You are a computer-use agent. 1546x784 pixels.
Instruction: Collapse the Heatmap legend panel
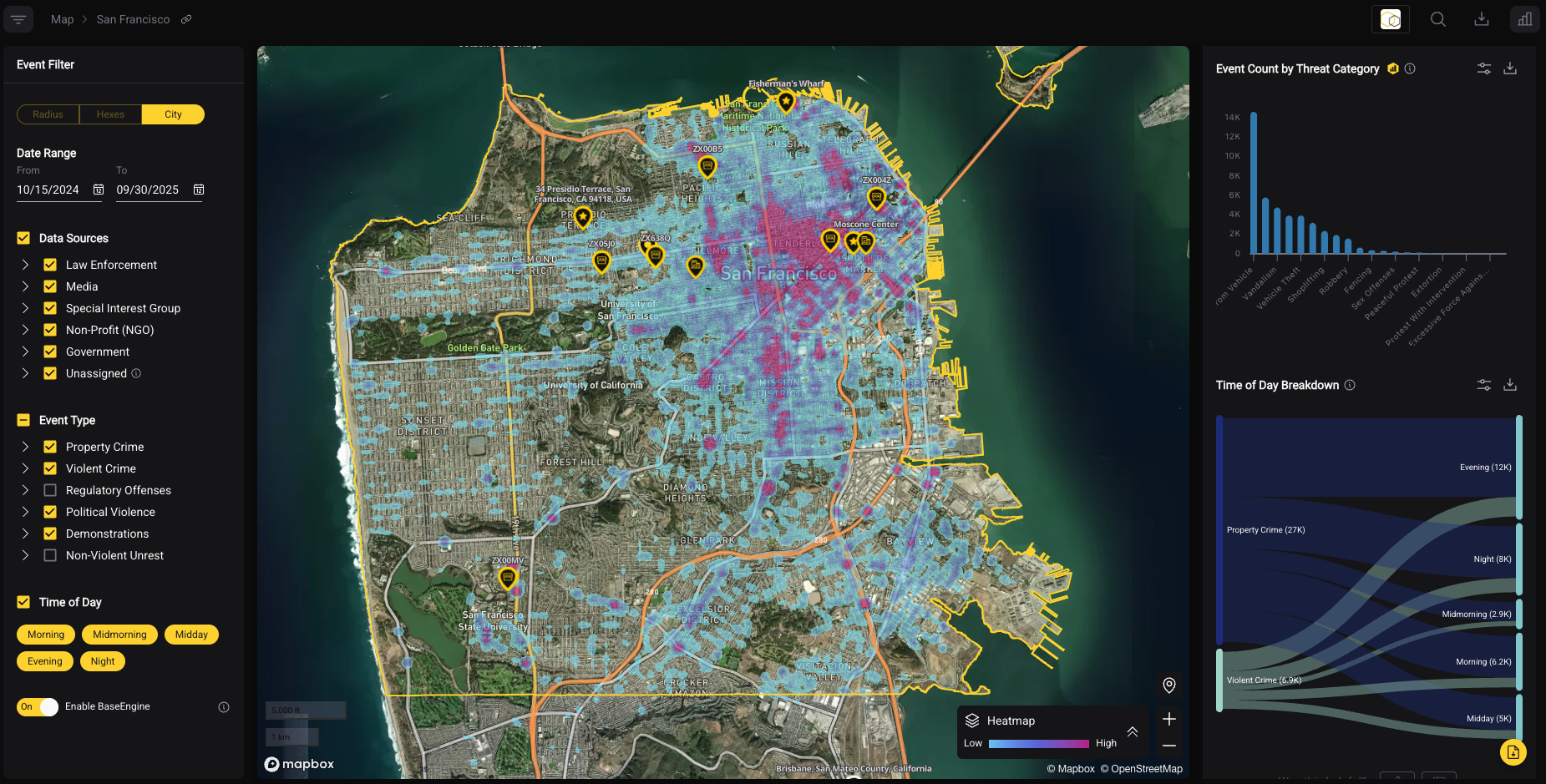coord(1133,731)
